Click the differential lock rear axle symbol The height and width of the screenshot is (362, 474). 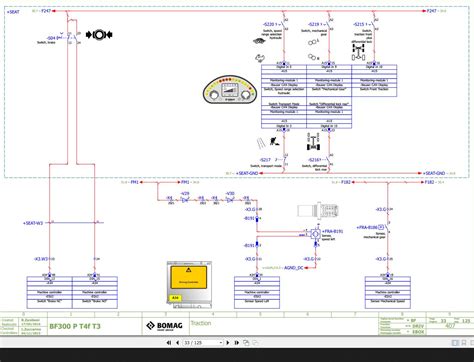coord(313,142)
